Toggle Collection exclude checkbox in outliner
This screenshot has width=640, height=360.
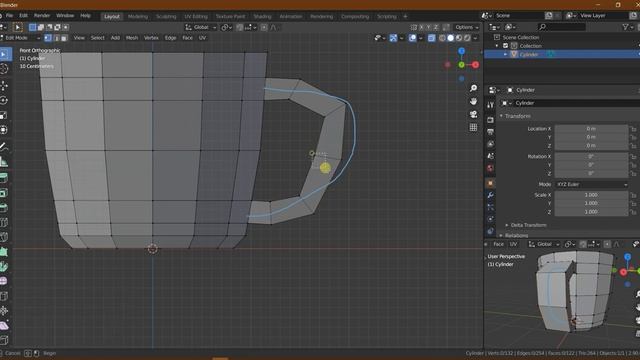(506, 46)
